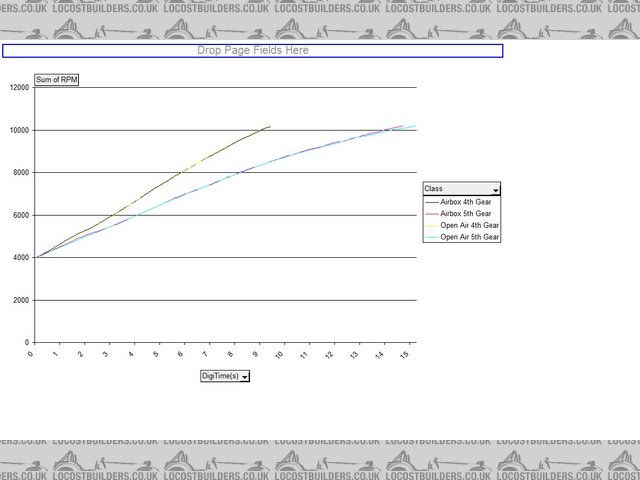Open the Class field dropdown arrow
This screenshot has height=480, width=640.
[x=494, y=188]
